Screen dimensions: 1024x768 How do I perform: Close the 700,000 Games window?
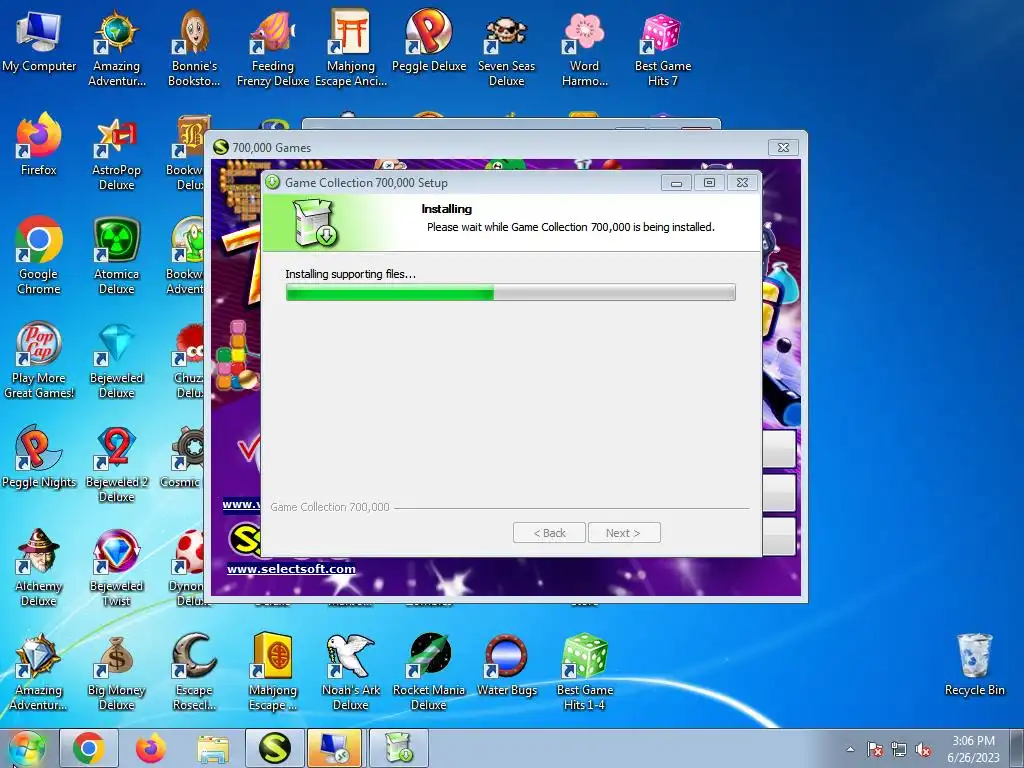coord(783,148)
